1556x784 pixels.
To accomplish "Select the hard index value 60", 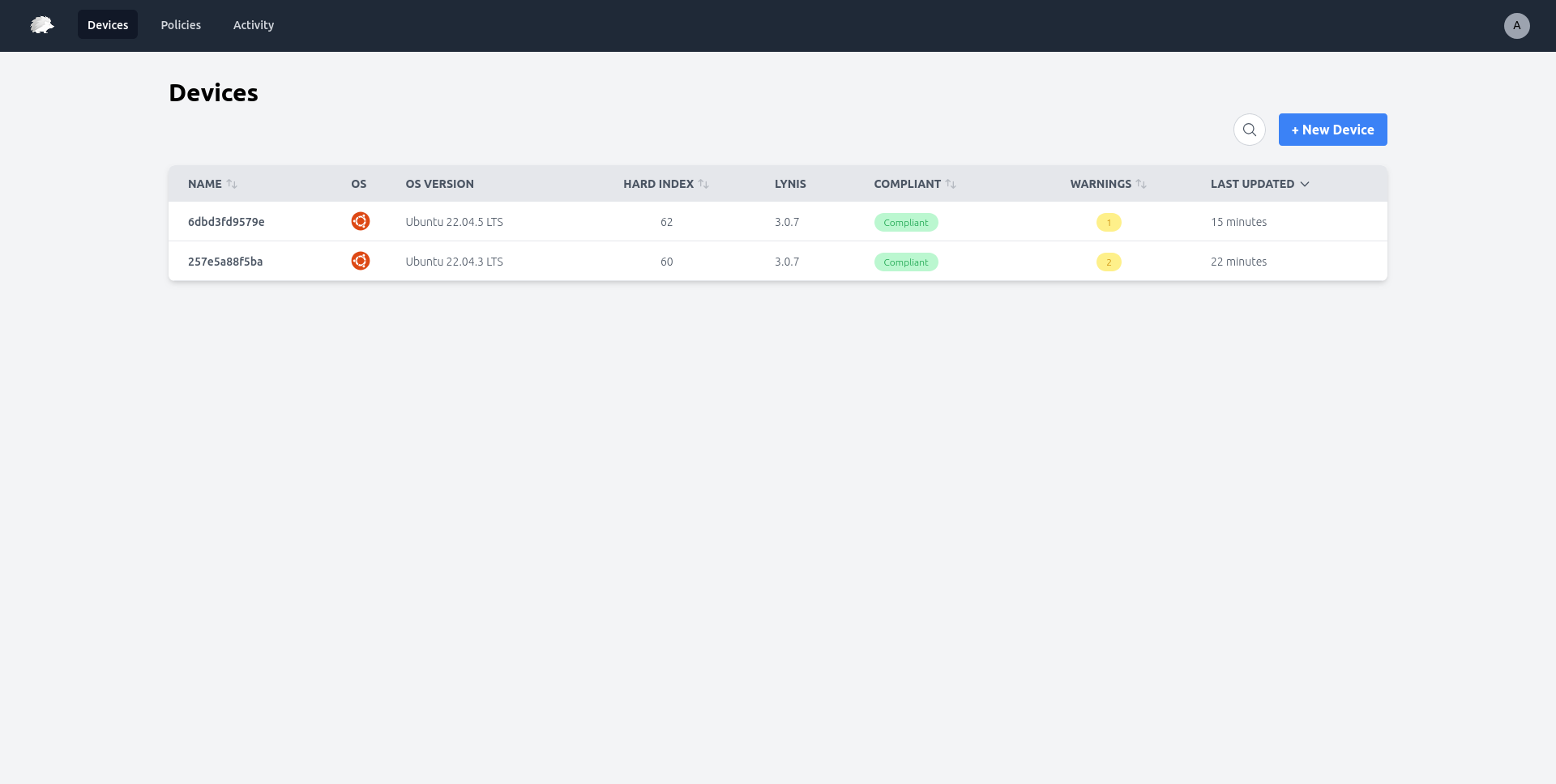I will point(666,261).
